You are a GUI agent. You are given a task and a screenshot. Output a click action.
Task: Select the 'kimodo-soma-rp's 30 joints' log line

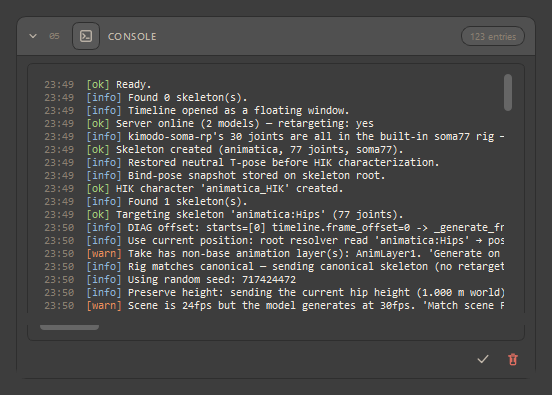coord(274,137)
